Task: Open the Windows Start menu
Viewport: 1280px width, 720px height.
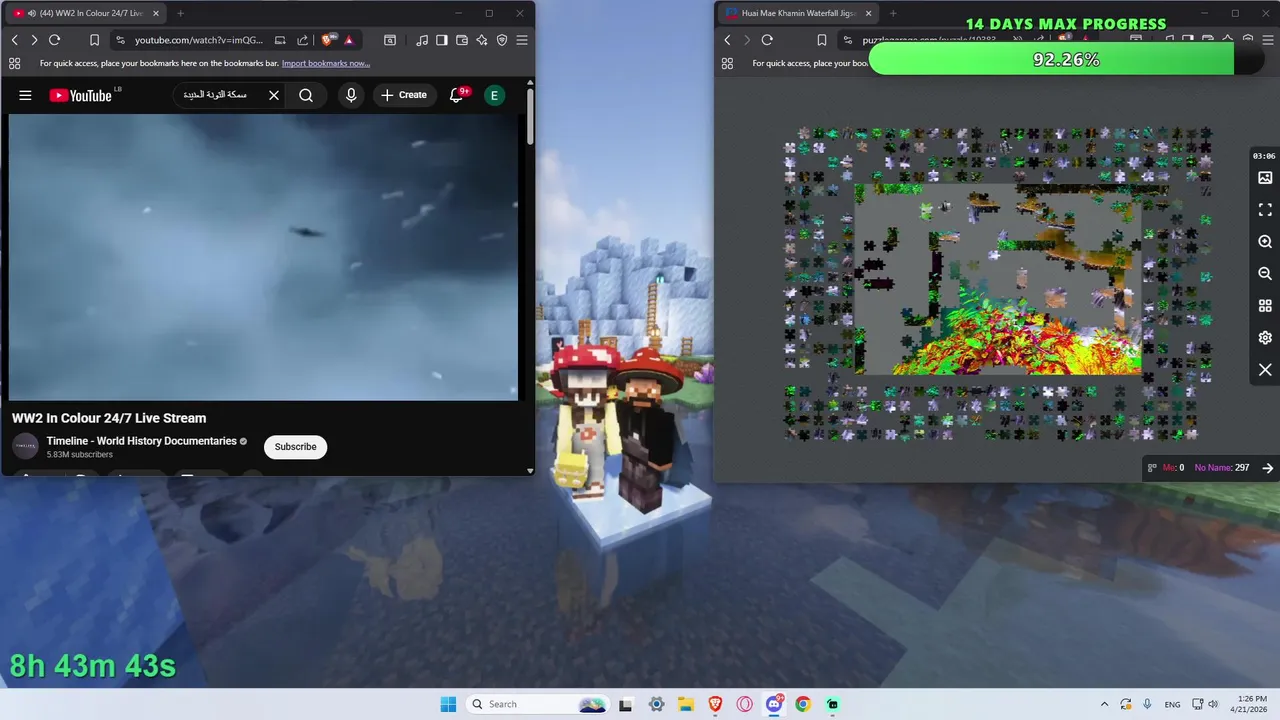Action: [448, 704]
